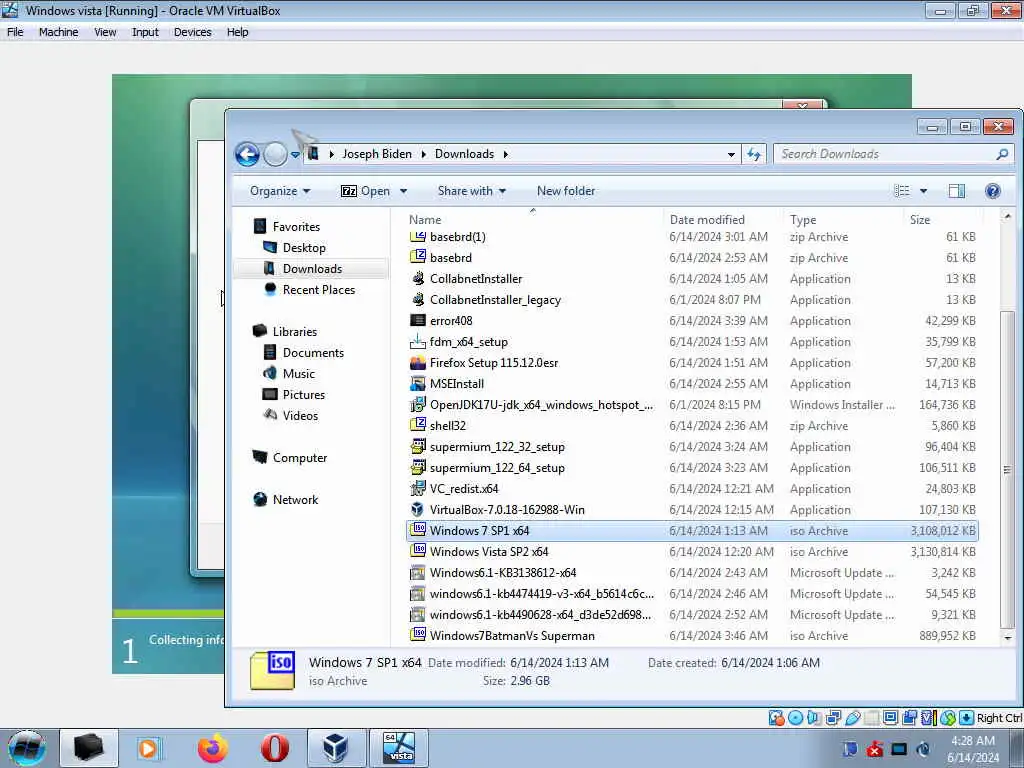Select the VC_redist.x64 application icon
Image resolution: width=1024 pixels, height=768 pixels.
coord(417,488)
